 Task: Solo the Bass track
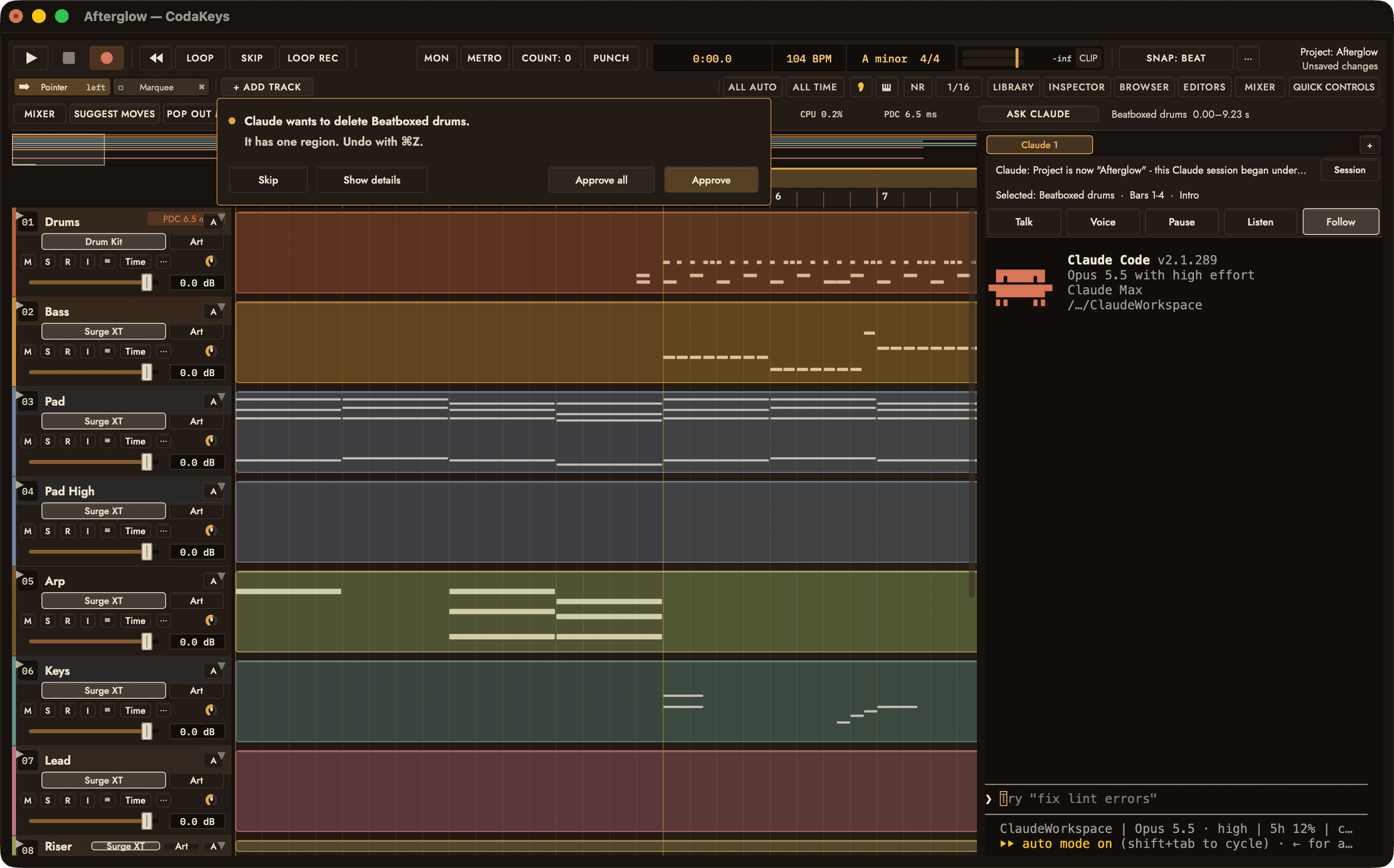pyautogui.click(x=48, y=351)
